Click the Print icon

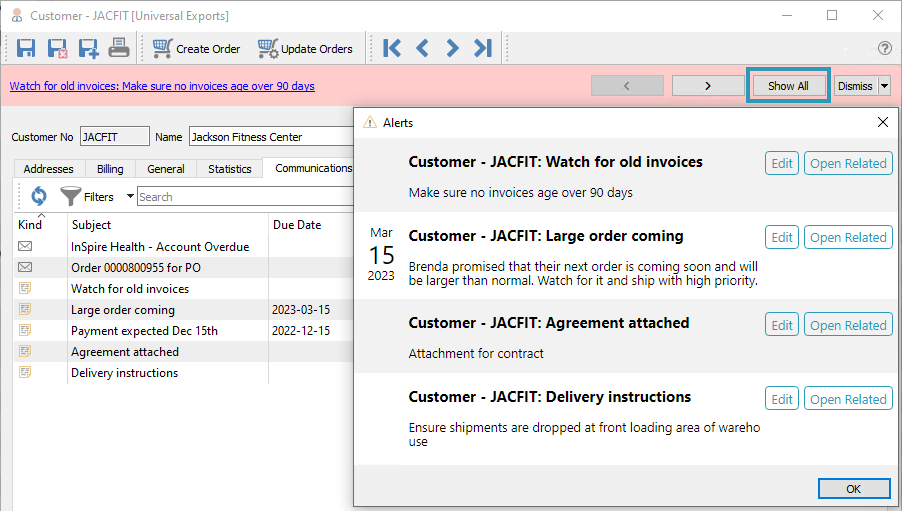click(x=119, y=48)
